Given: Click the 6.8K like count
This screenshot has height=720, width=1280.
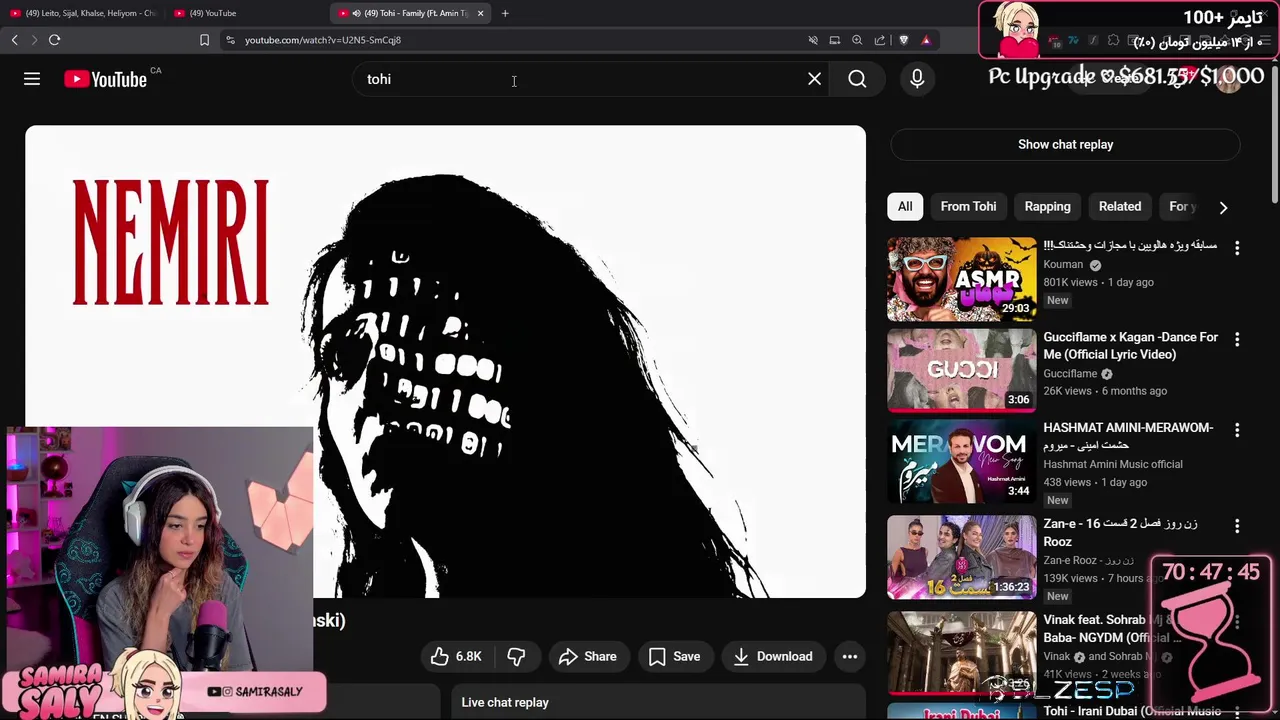Looking at the screenshot, I should point(468,656).
